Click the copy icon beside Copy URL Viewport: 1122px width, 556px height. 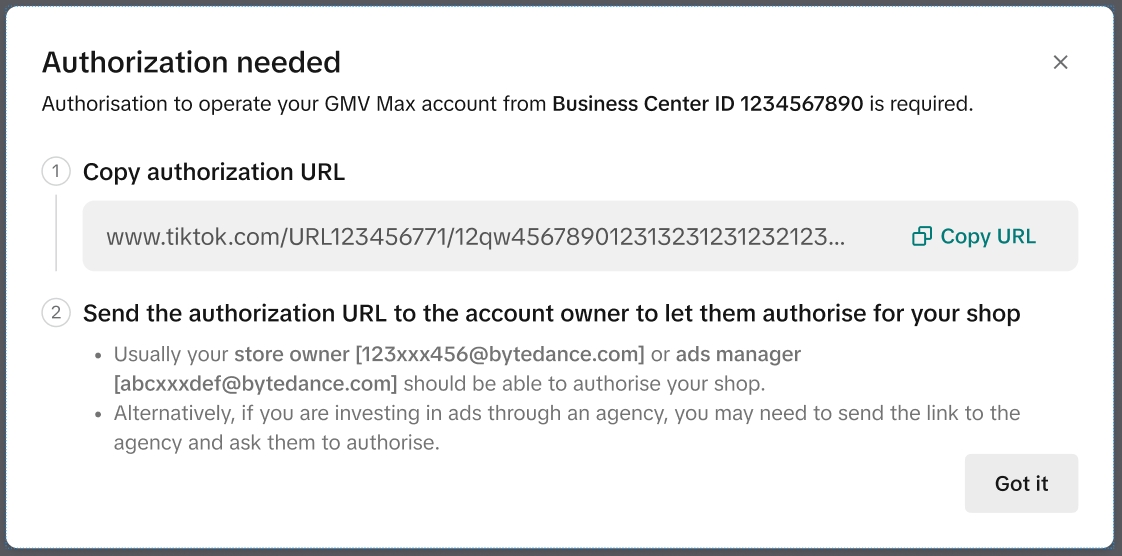(x=921, y=237)
